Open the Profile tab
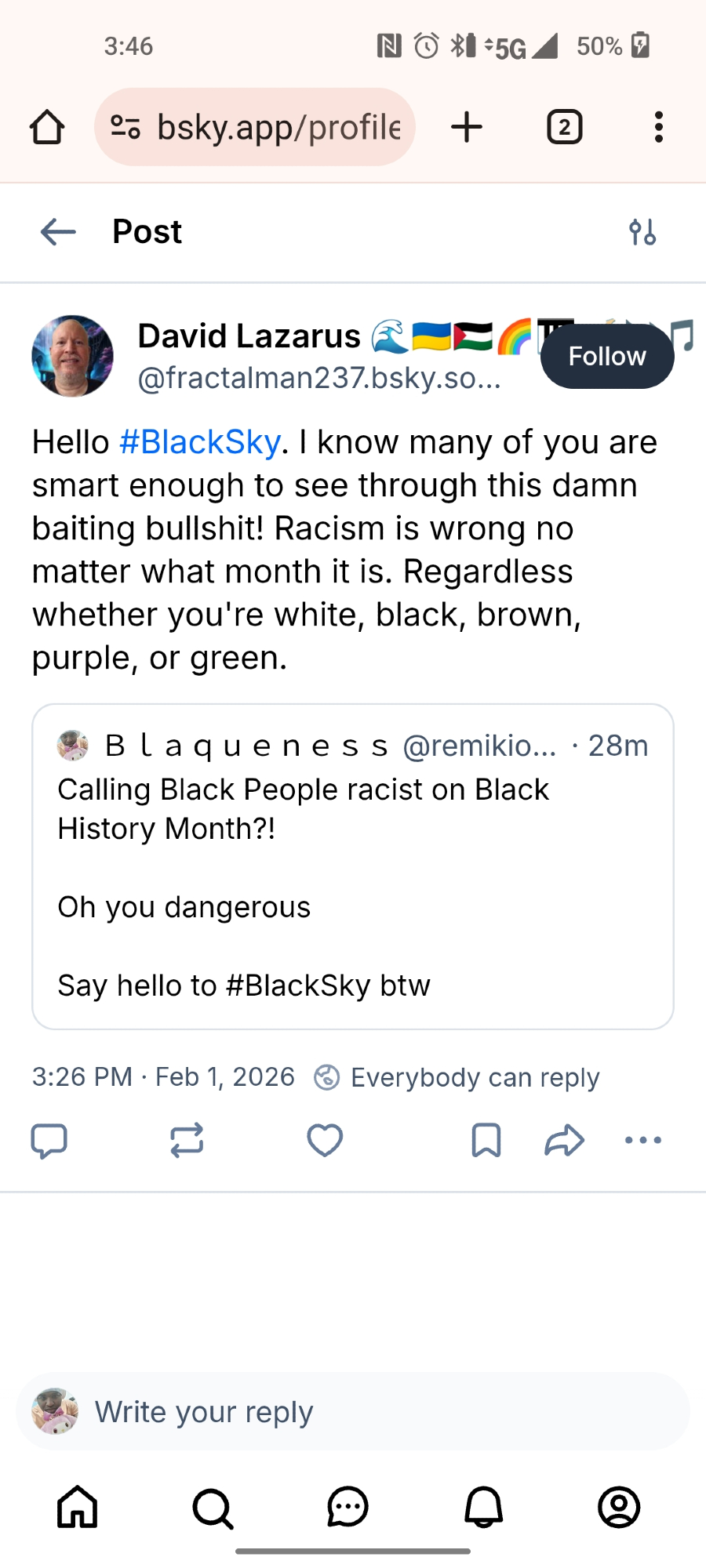Viewport: 706px width, 1568px height. coord(619,1507)
